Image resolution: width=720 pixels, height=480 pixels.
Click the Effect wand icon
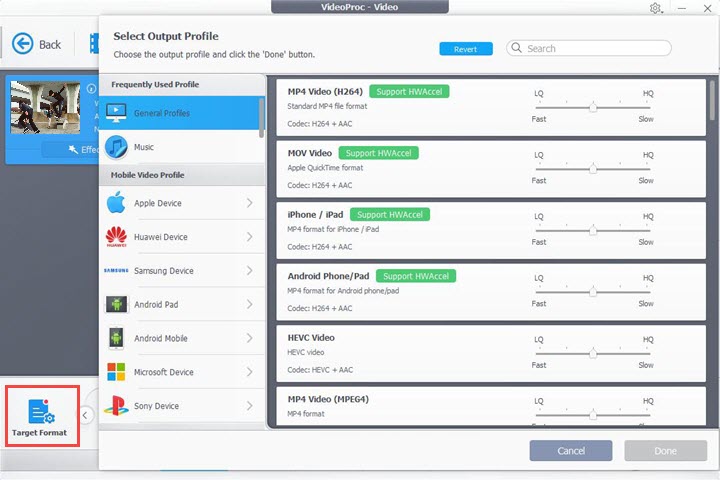(x=73, y=150)
